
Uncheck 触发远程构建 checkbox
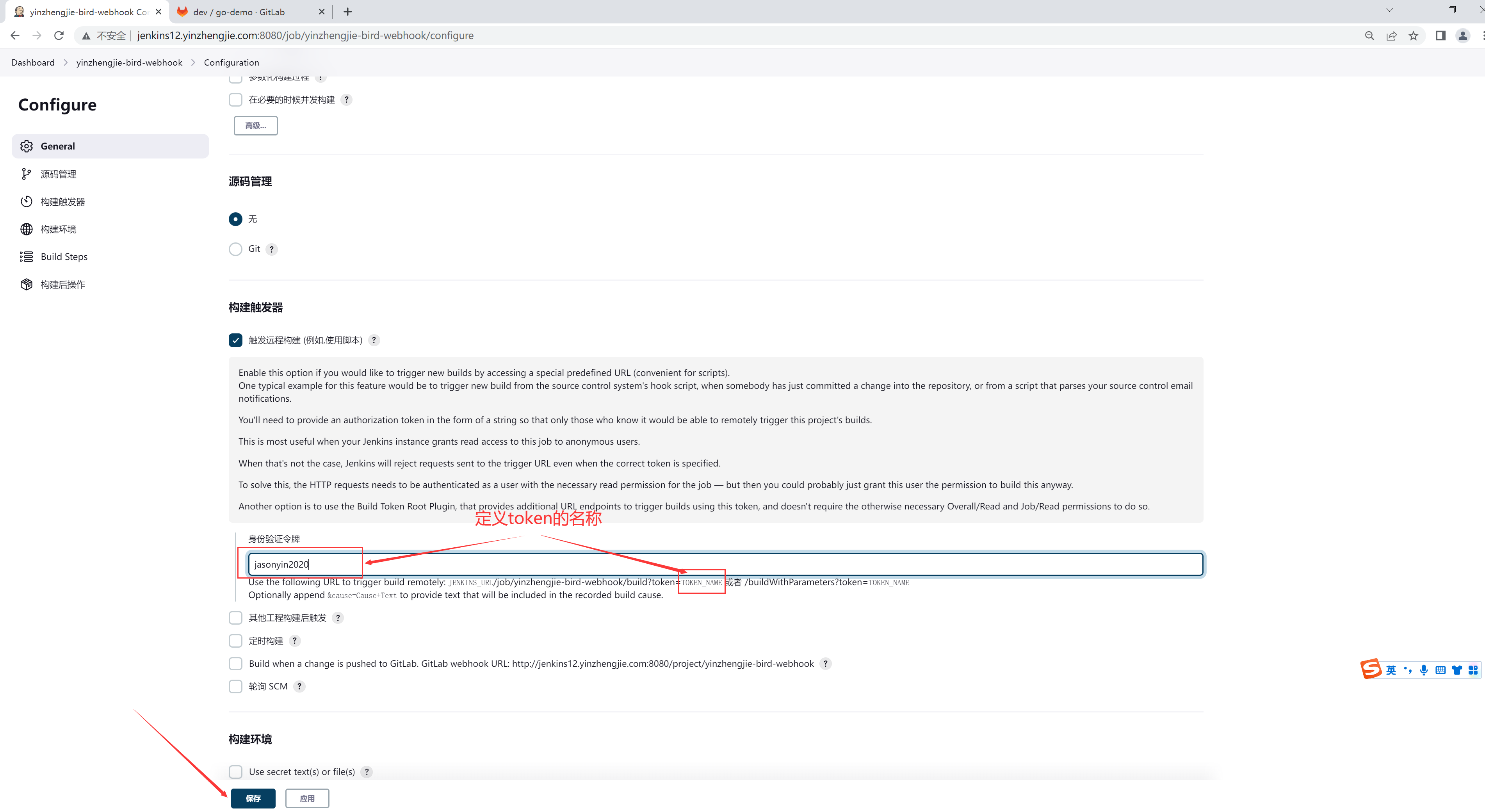tap(235, 340)
